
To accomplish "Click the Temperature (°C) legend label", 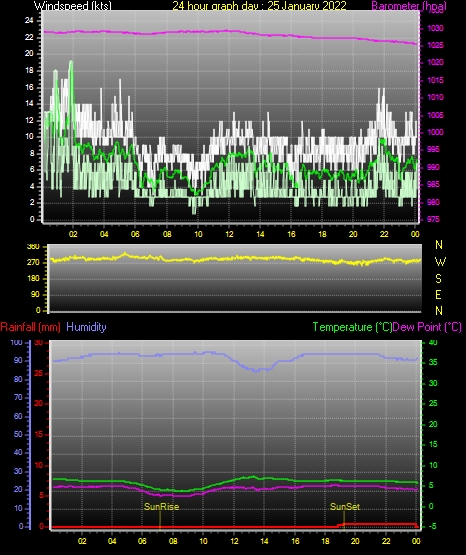I will pyautogui.click(x=352, y=327).
